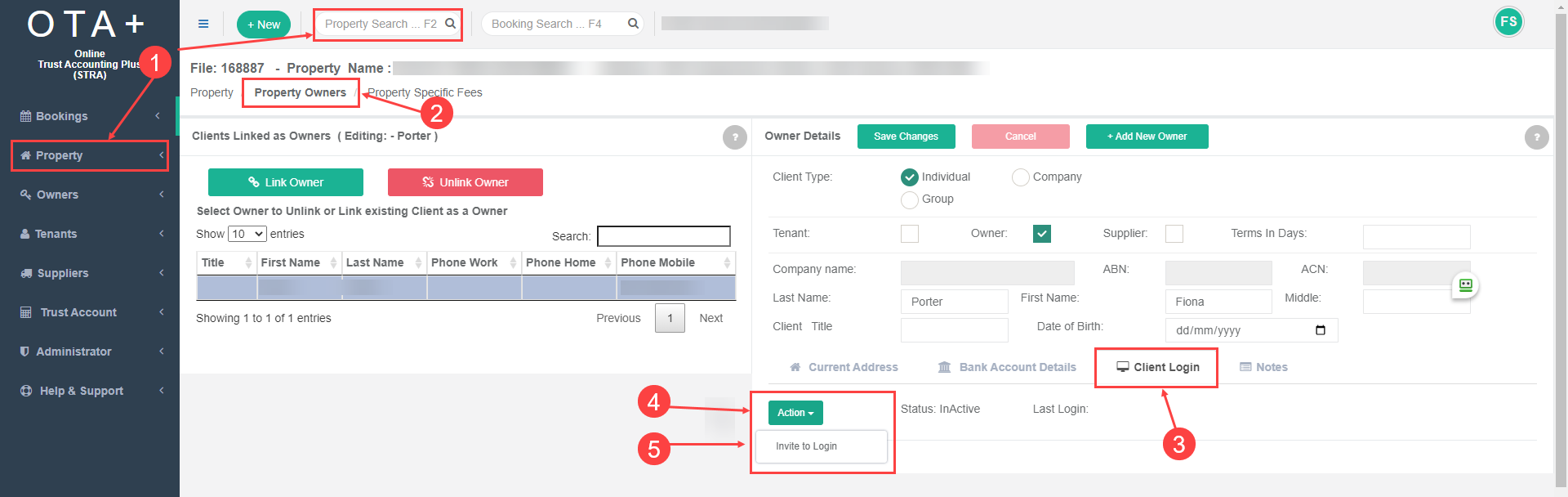Select the Company client type
1568x497 pixels.
(x=1020, y=177)
